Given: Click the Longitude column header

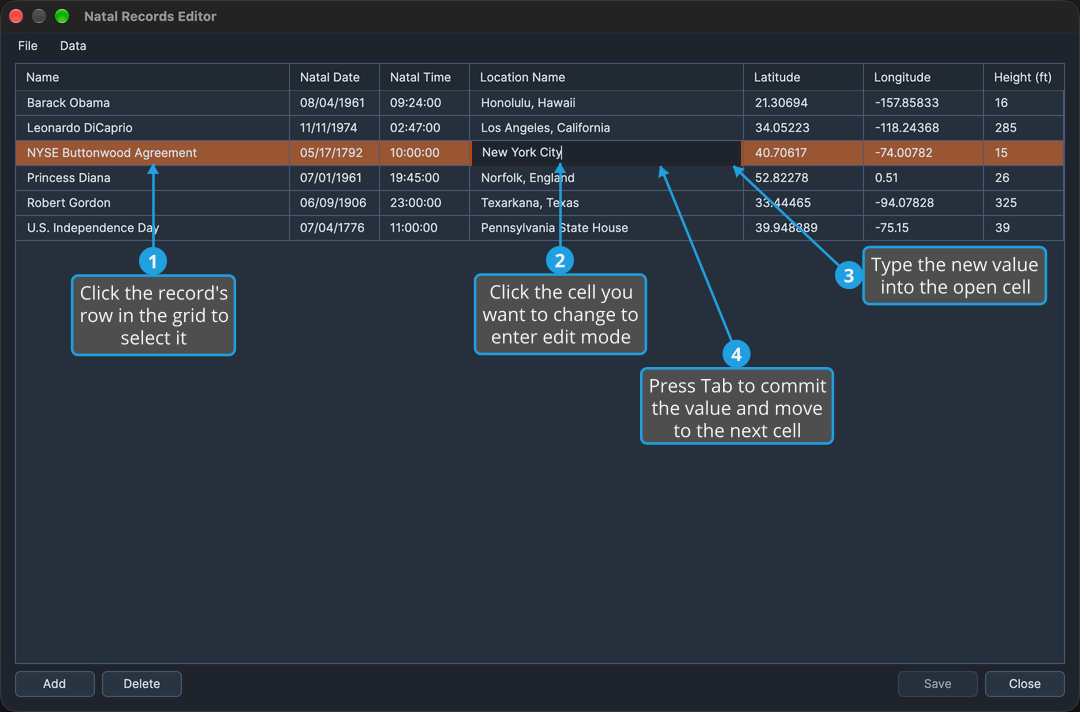Looking at the screenshot, I should tap(923, 77).
